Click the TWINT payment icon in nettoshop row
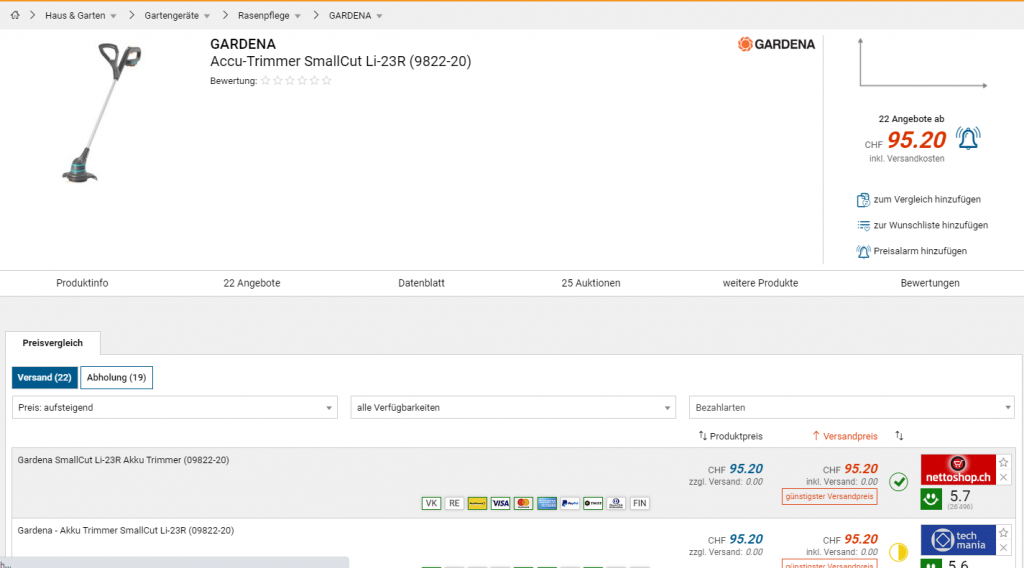Viewport: 1024px width, 568px height. pos(593,503)
